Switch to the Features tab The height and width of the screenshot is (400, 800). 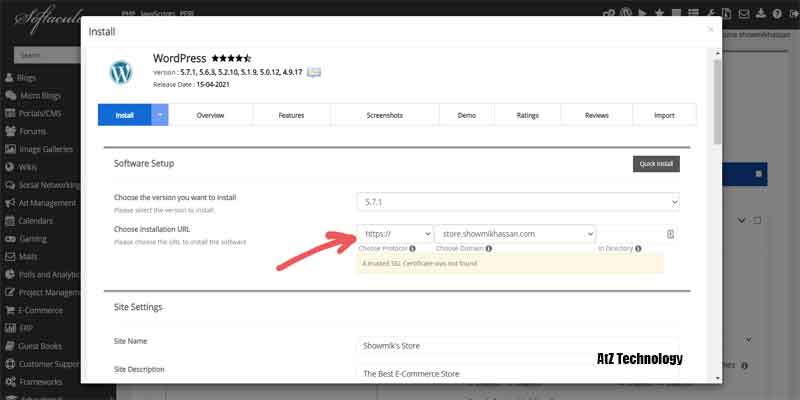coord(291,115)
